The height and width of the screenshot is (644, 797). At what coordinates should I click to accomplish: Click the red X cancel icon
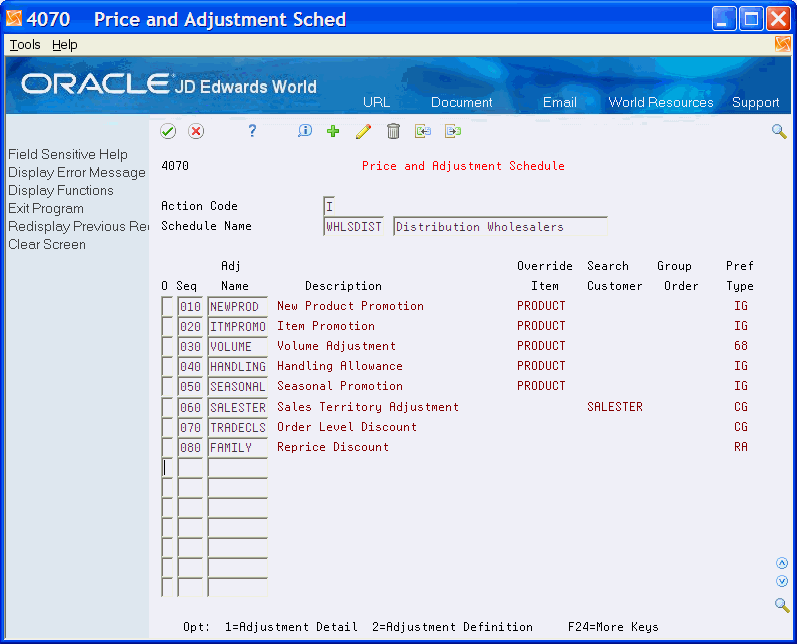196,132
